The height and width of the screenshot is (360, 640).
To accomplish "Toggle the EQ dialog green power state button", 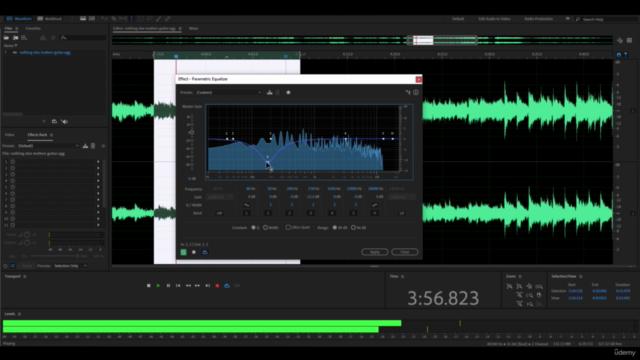I will pos(184,252).
